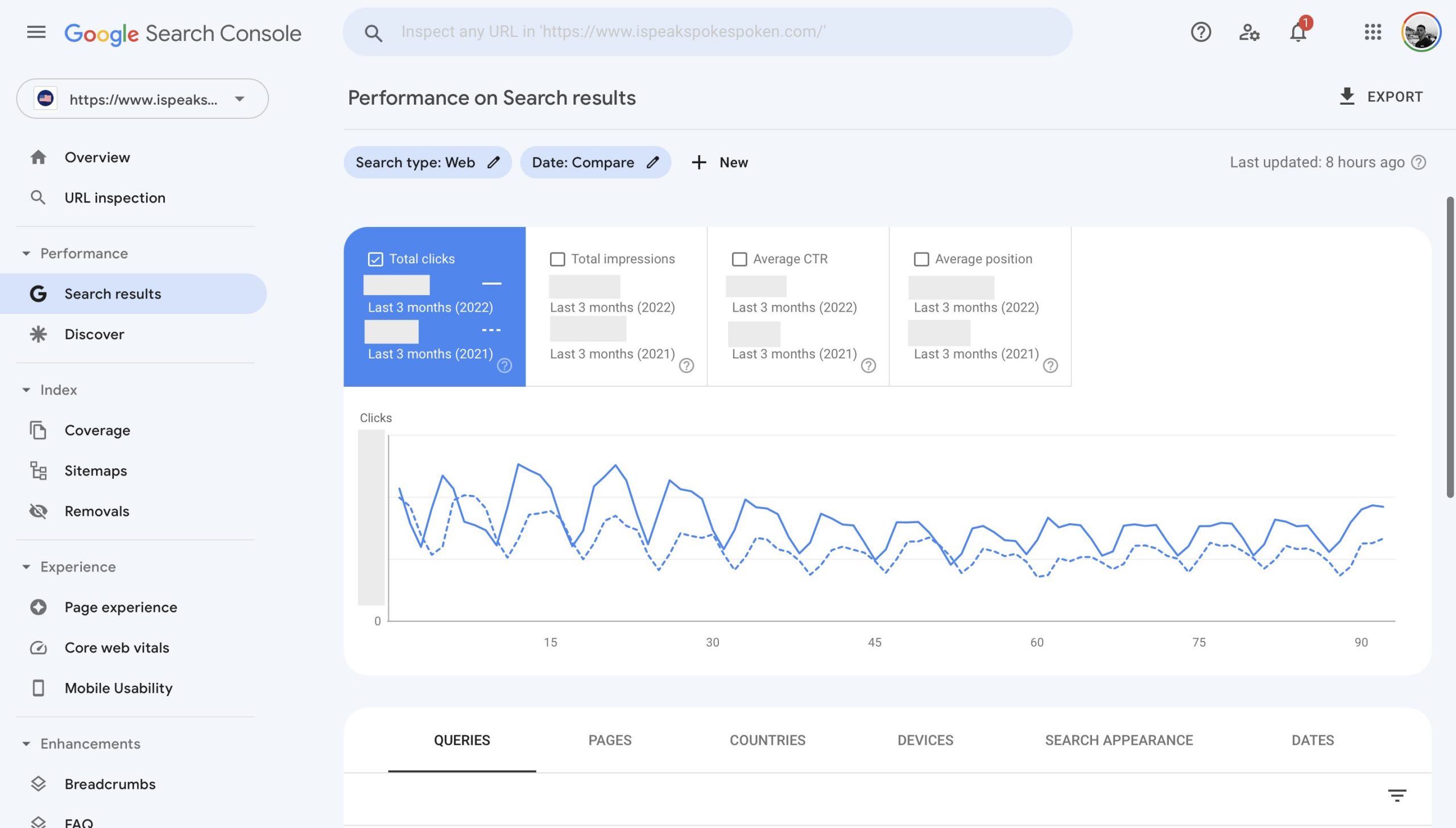The width and height of the screenshot is (1456, 828).
Task: Enable the Average position checkbox
Action: click(921, 259)
